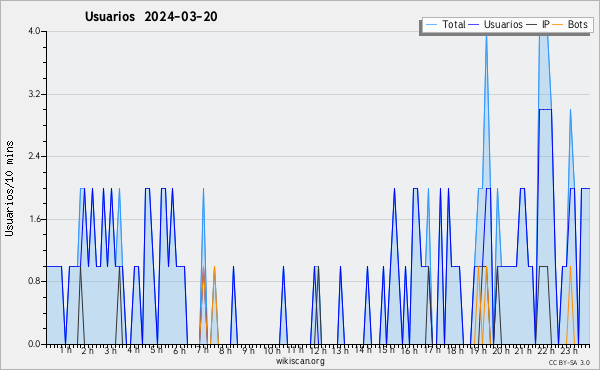This screenshot has height=370, width=600.
Task: Click the '8 h' x-axis label
Action: point(225,350)
